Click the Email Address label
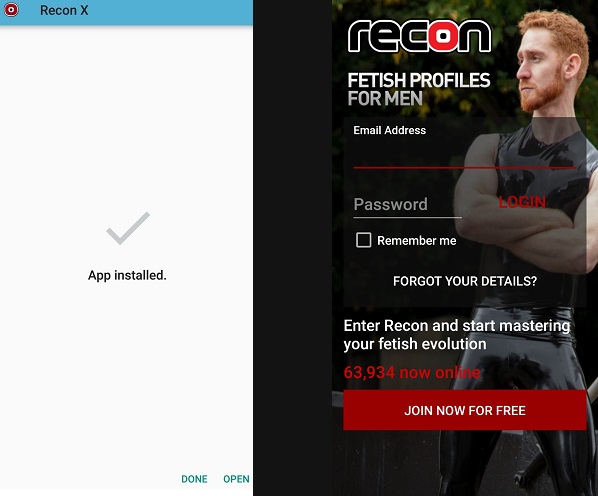The width and height of the screenshot is (598, 496). point(389,130)
